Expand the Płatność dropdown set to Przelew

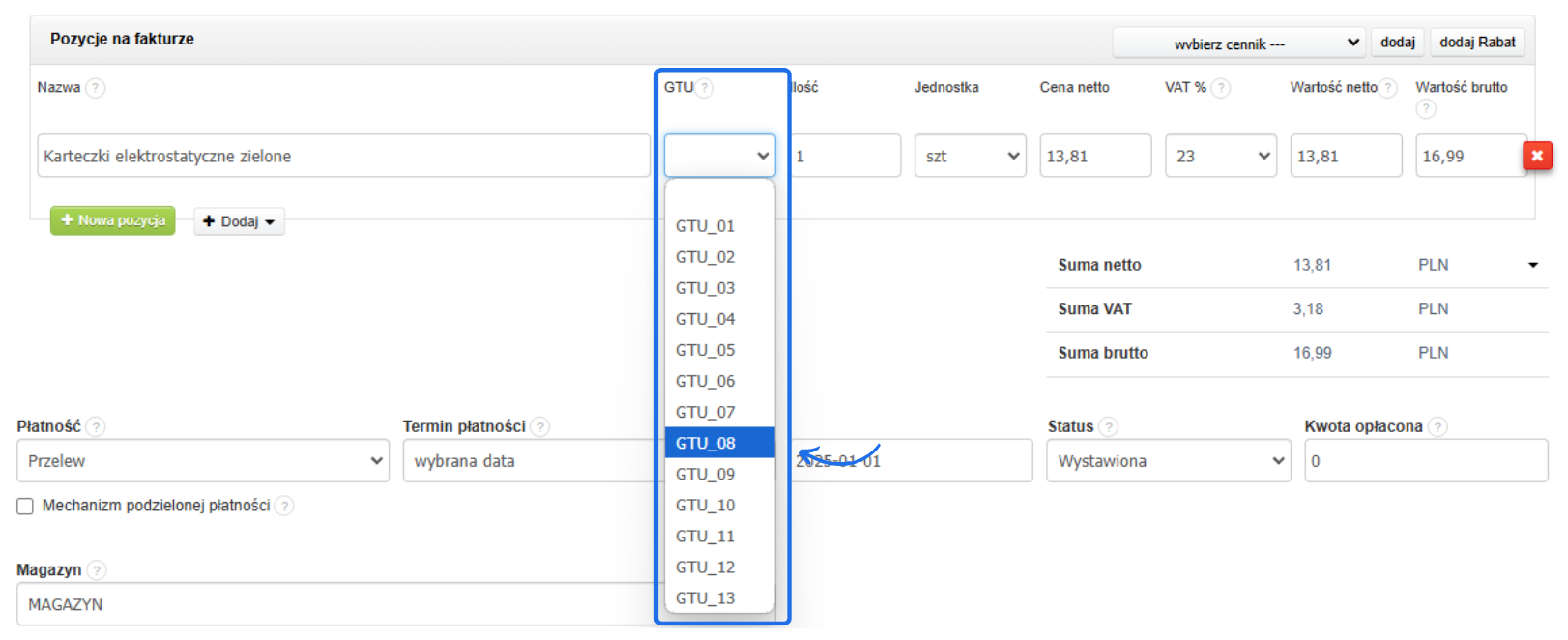202,461
